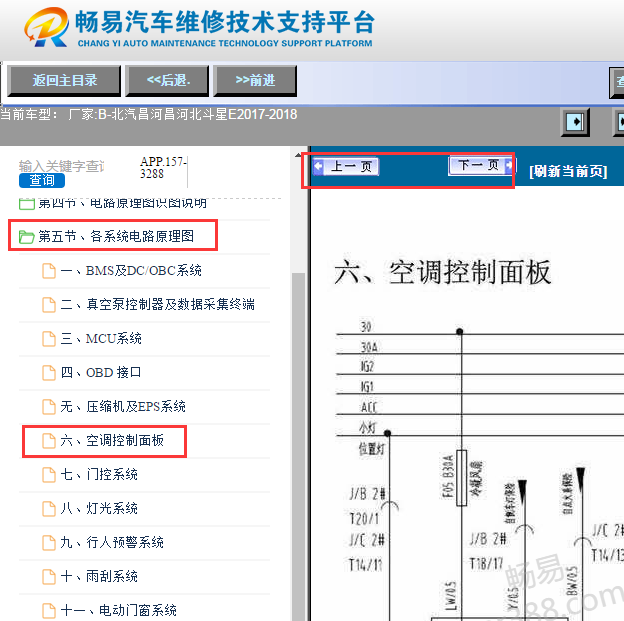Click the 返回主目录 button

(x=64, y=81)
